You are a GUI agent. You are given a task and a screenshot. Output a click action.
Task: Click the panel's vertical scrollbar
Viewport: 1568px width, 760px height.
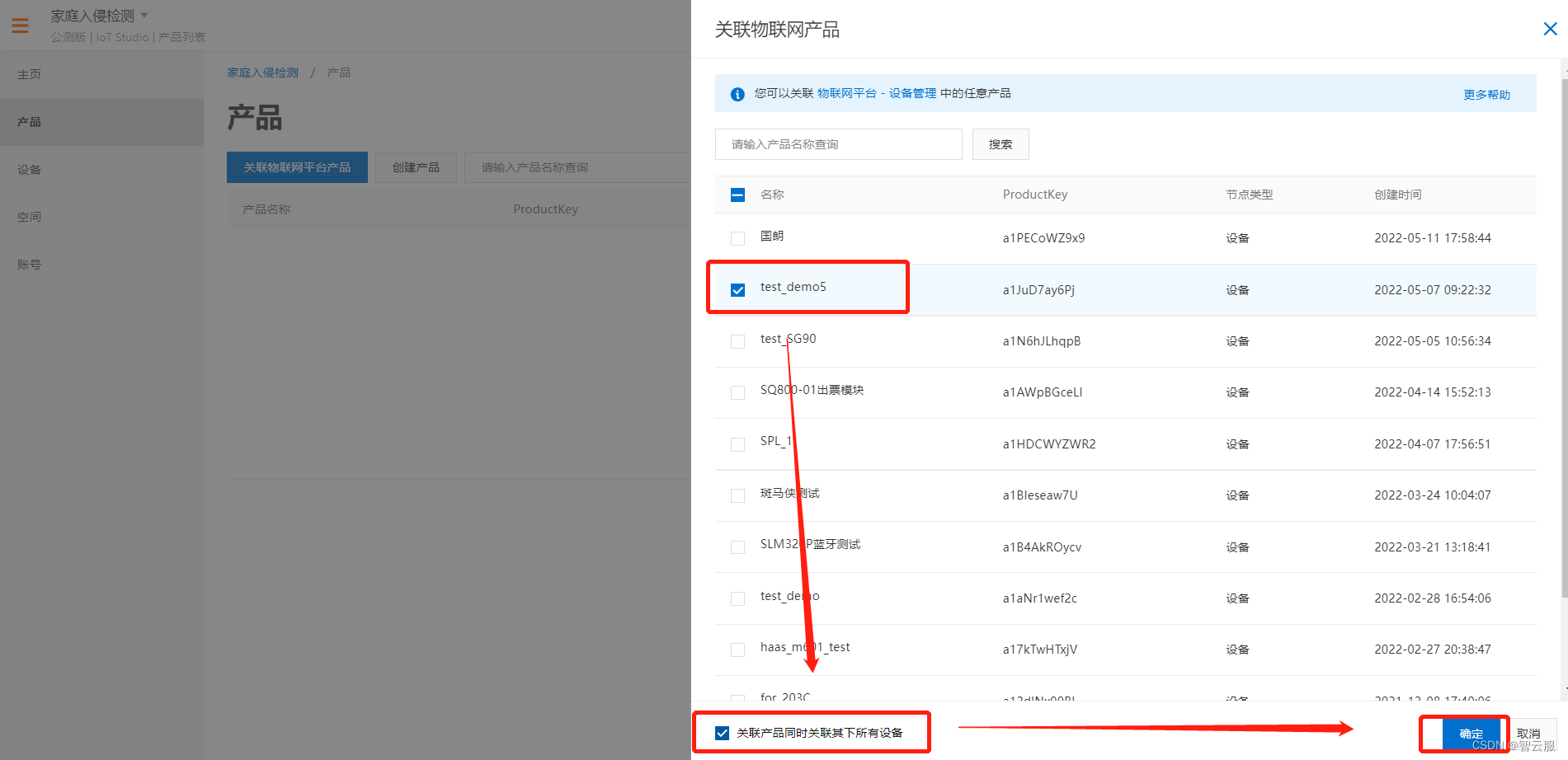pyautogui.click(x=1564, y=338)
